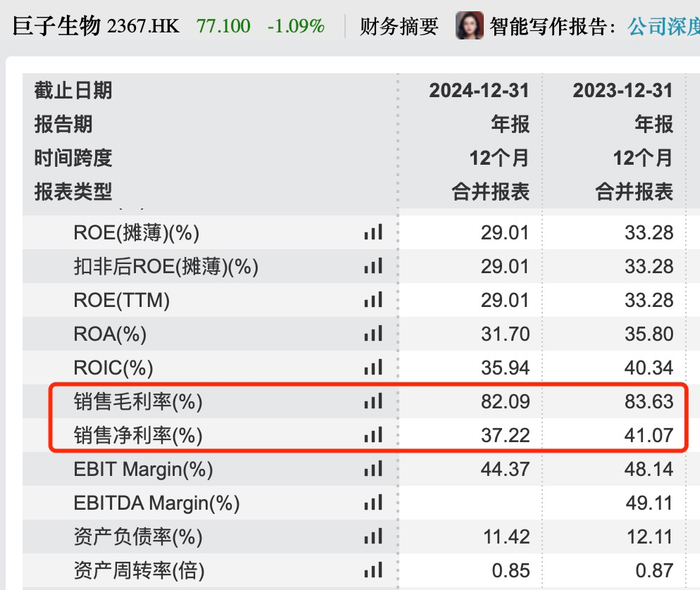Click the 销售毛利率(%) row label
The image size is (700, 590).
pos(138,402)
